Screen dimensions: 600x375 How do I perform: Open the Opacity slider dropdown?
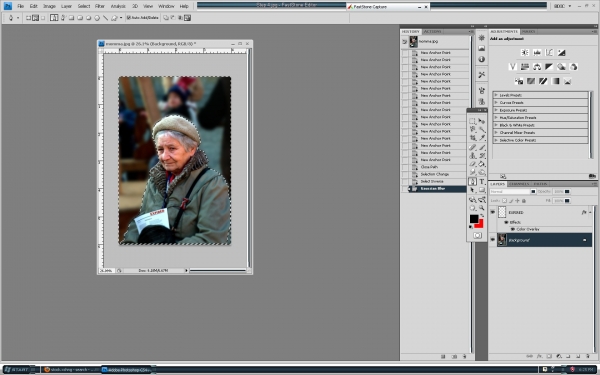(x=567, y=191)
